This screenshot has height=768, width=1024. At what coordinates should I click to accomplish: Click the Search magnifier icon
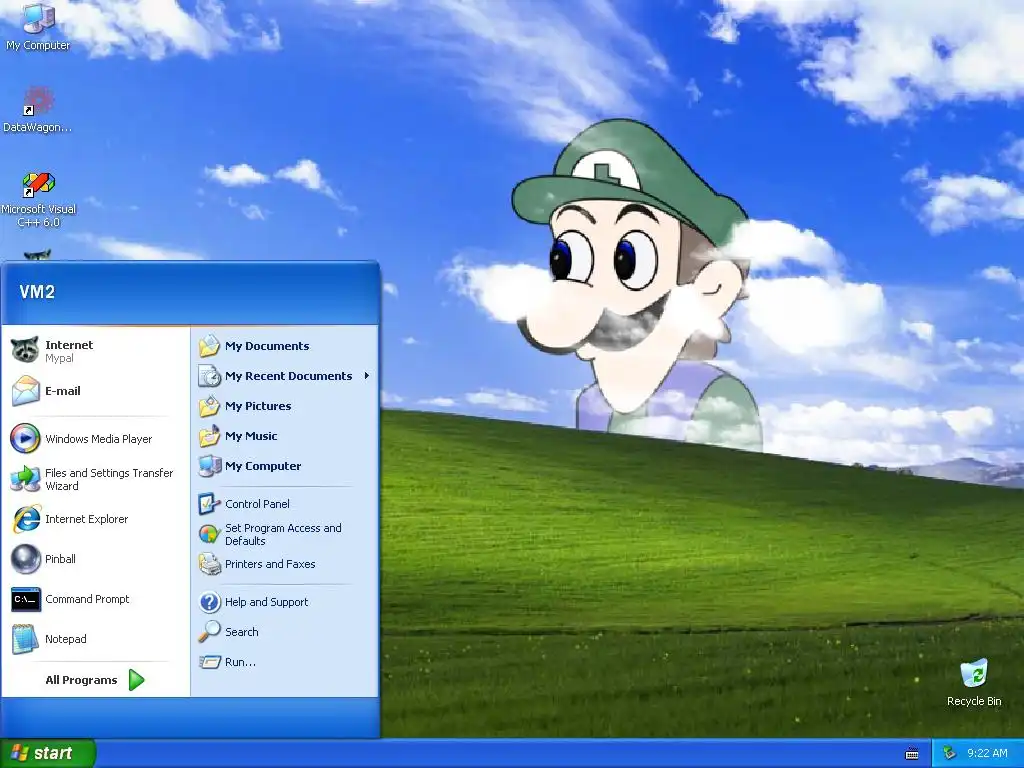209,632
